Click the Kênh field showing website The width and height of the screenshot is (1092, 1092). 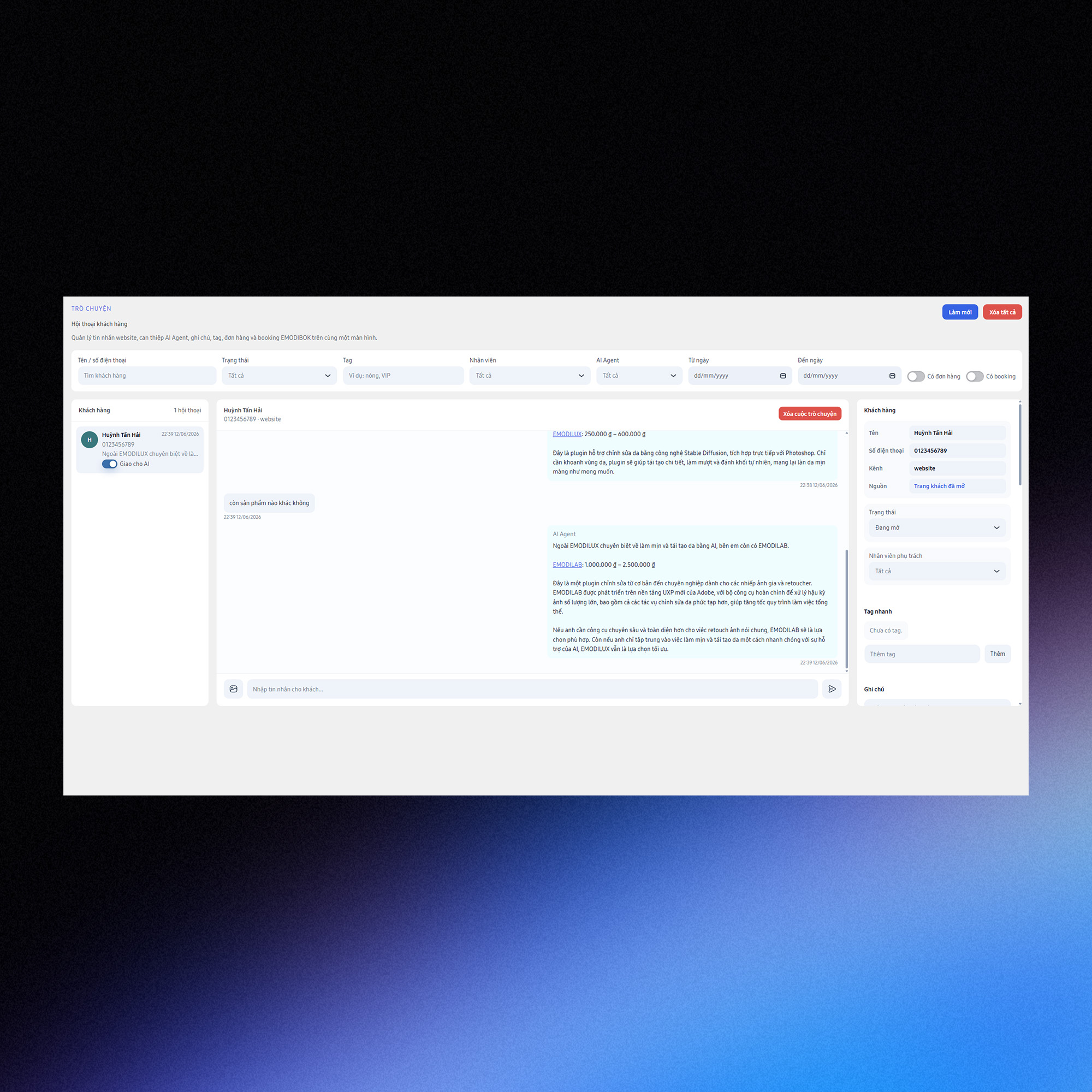pyautogui.click(x=958, y=468)
